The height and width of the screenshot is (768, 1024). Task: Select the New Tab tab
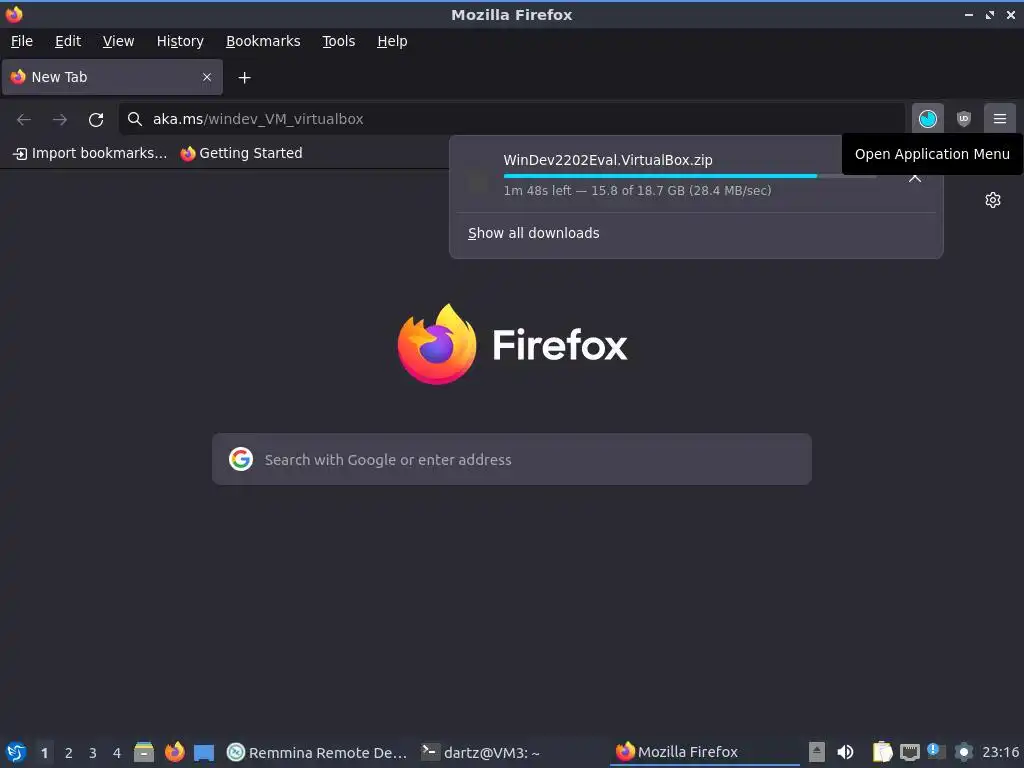tap(112, 77)
